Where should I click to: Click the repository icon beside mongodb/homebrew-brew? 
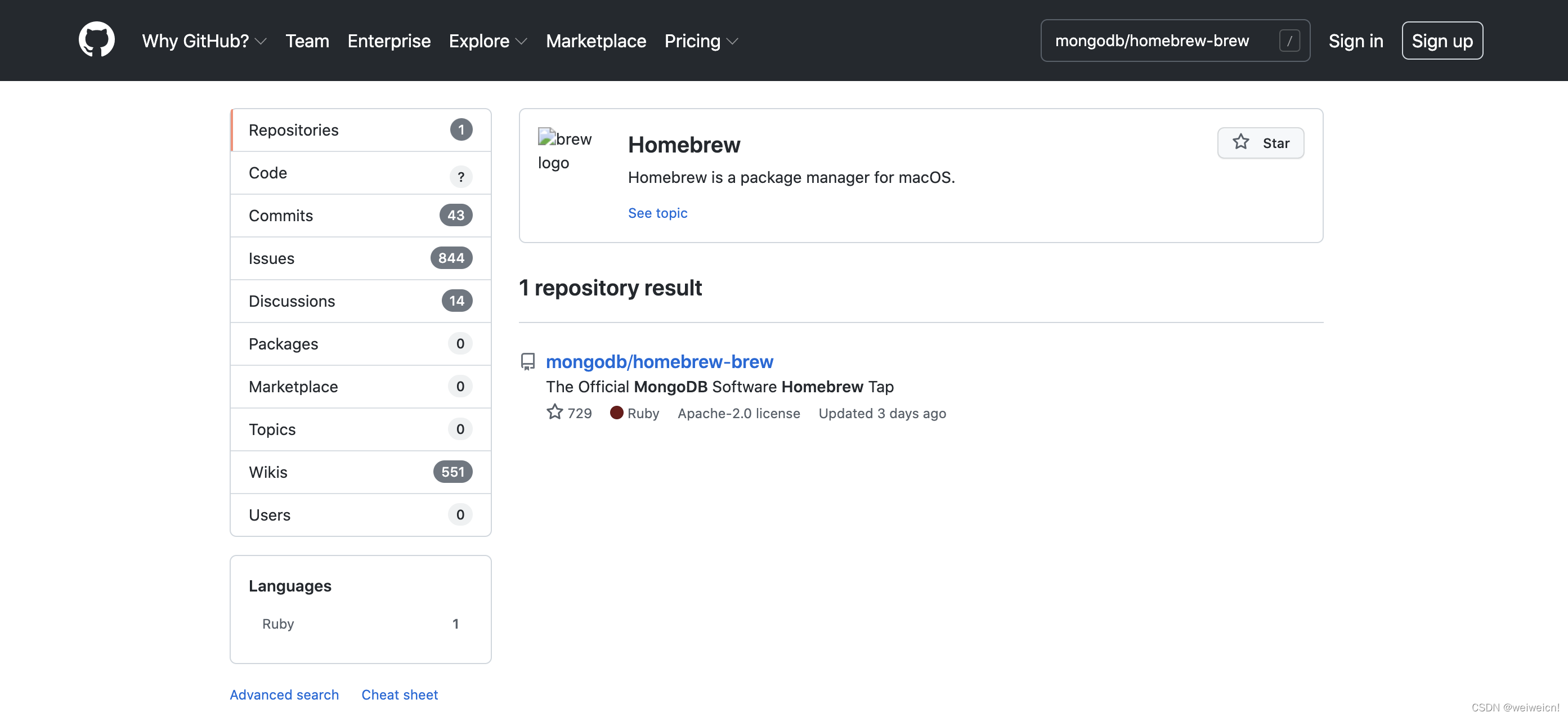tap(528, 361)
